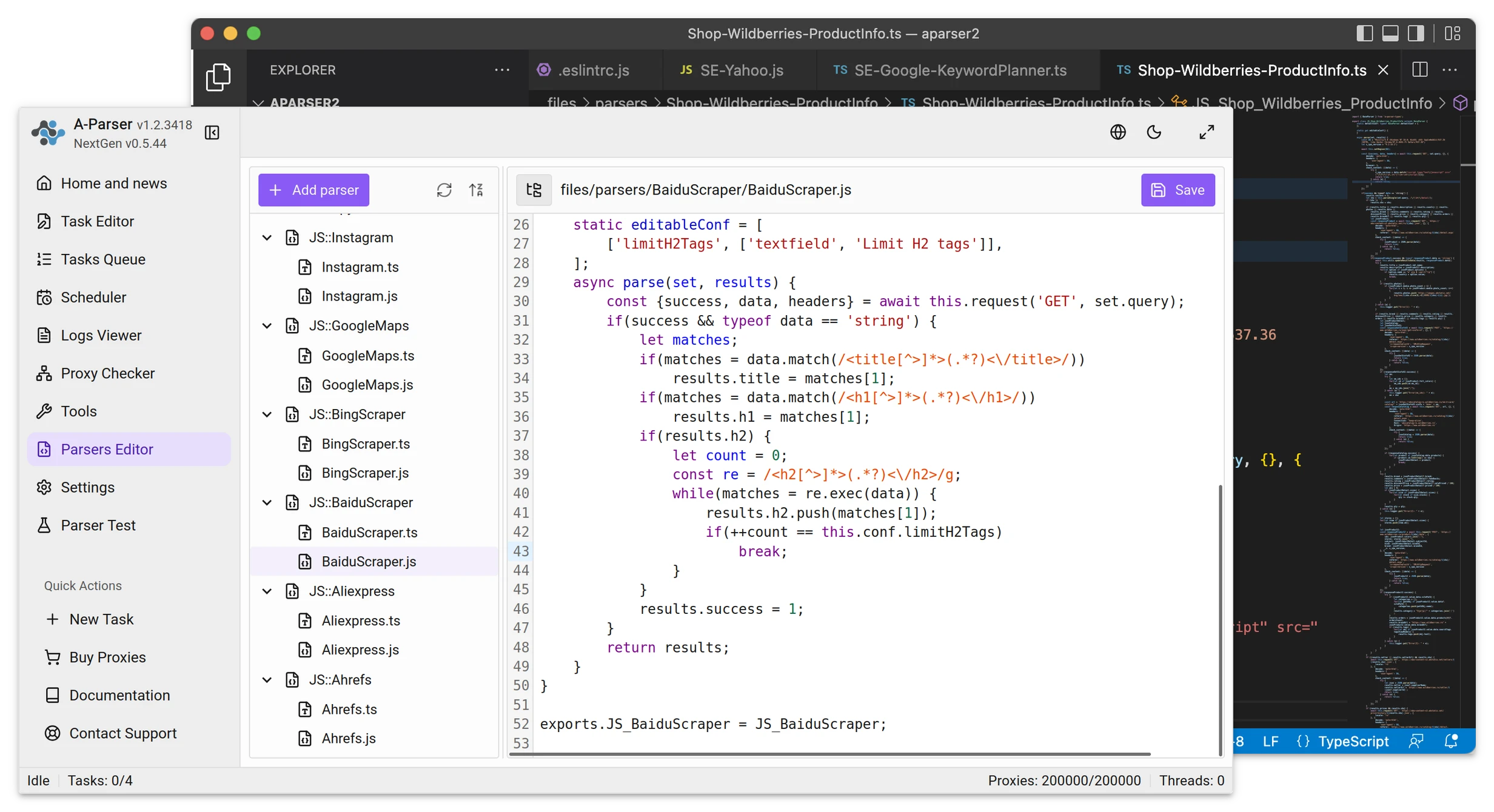Open Parser Test section
The height and width of the screenshot is (812, 1494).
tap(129, 525)
